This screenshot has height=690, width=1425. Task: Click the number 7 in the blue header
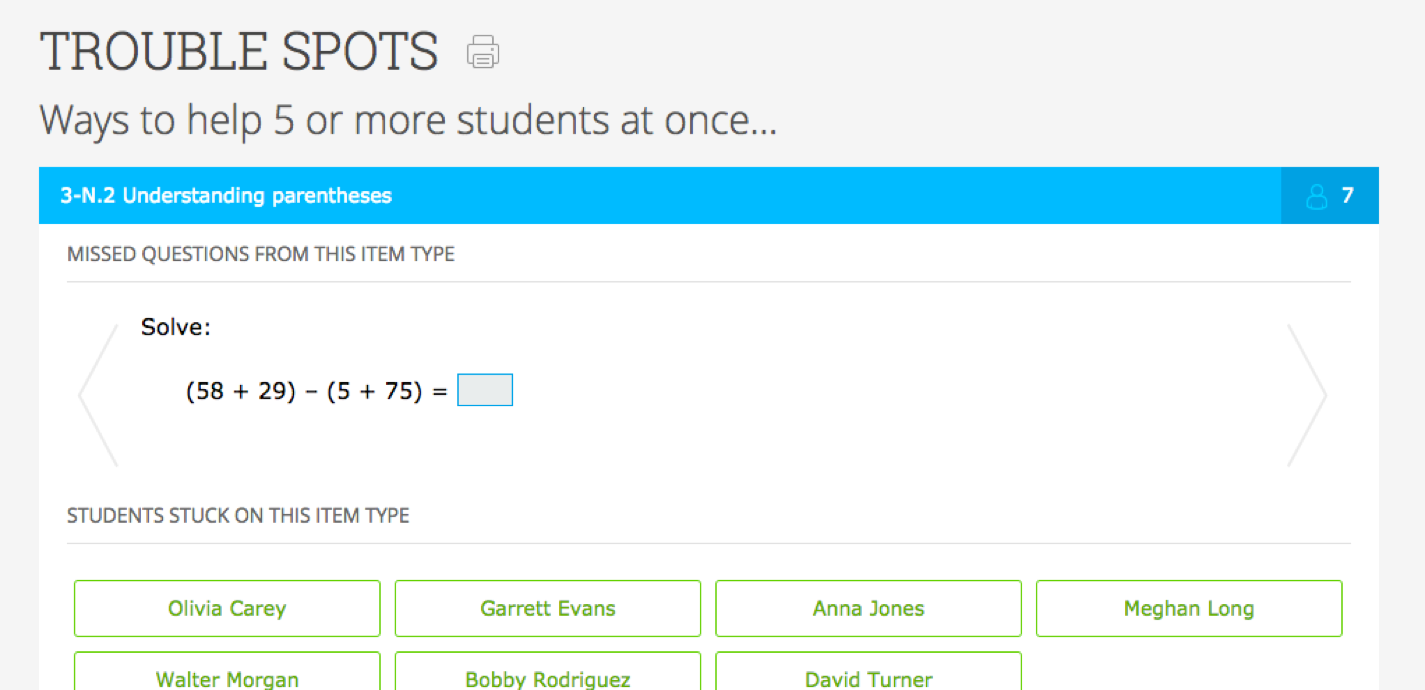1347,196
